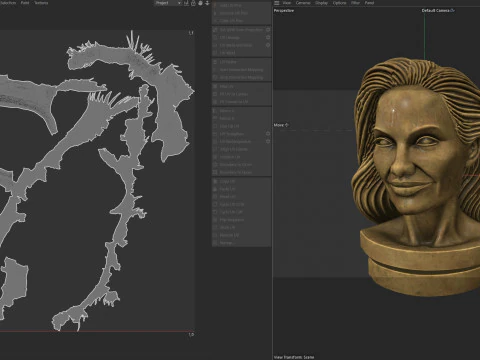Click the viewport hamburger menu icon
This screenshot has width=480, height=360.
277,3
